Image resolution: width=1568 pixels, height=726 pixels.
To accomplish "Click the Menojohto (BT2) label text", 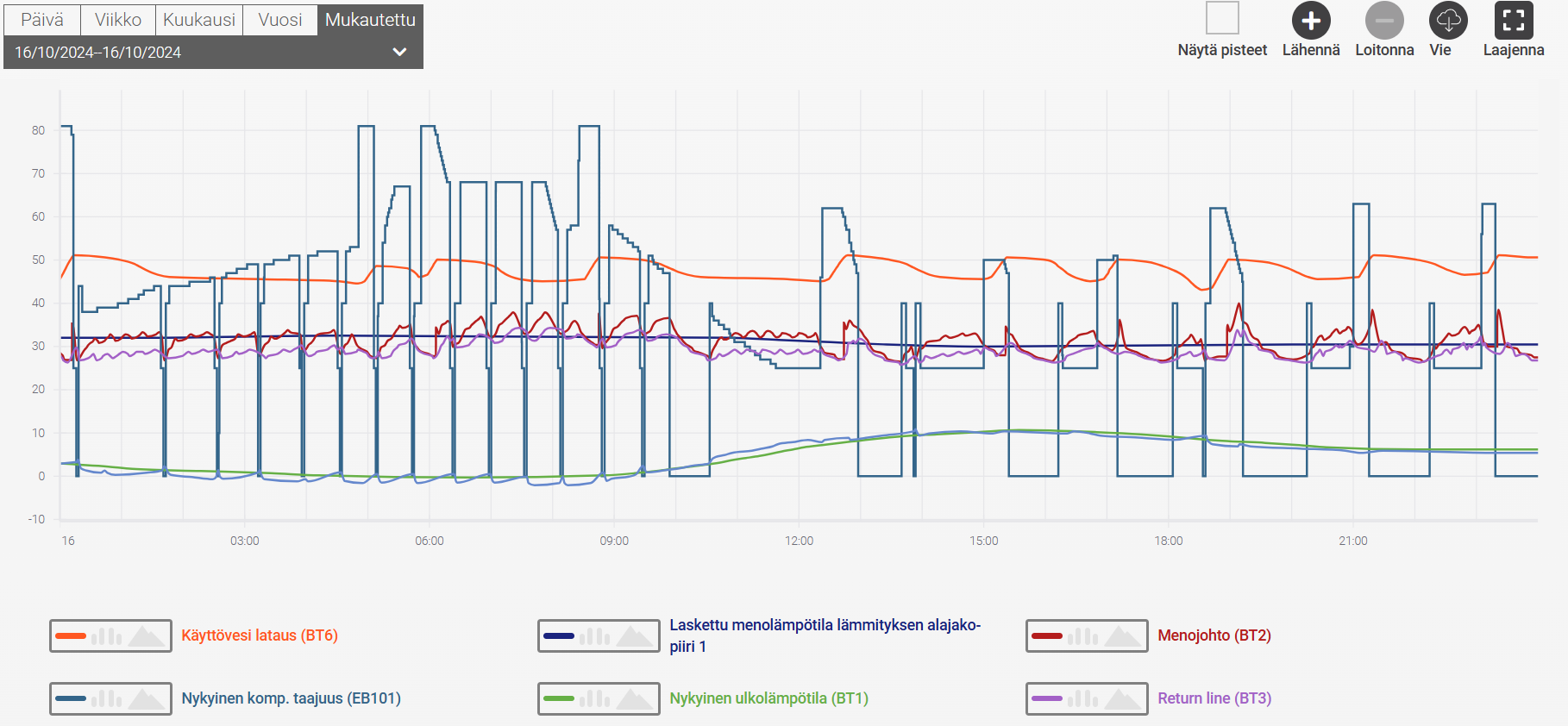I will (x=1214, y=635).
